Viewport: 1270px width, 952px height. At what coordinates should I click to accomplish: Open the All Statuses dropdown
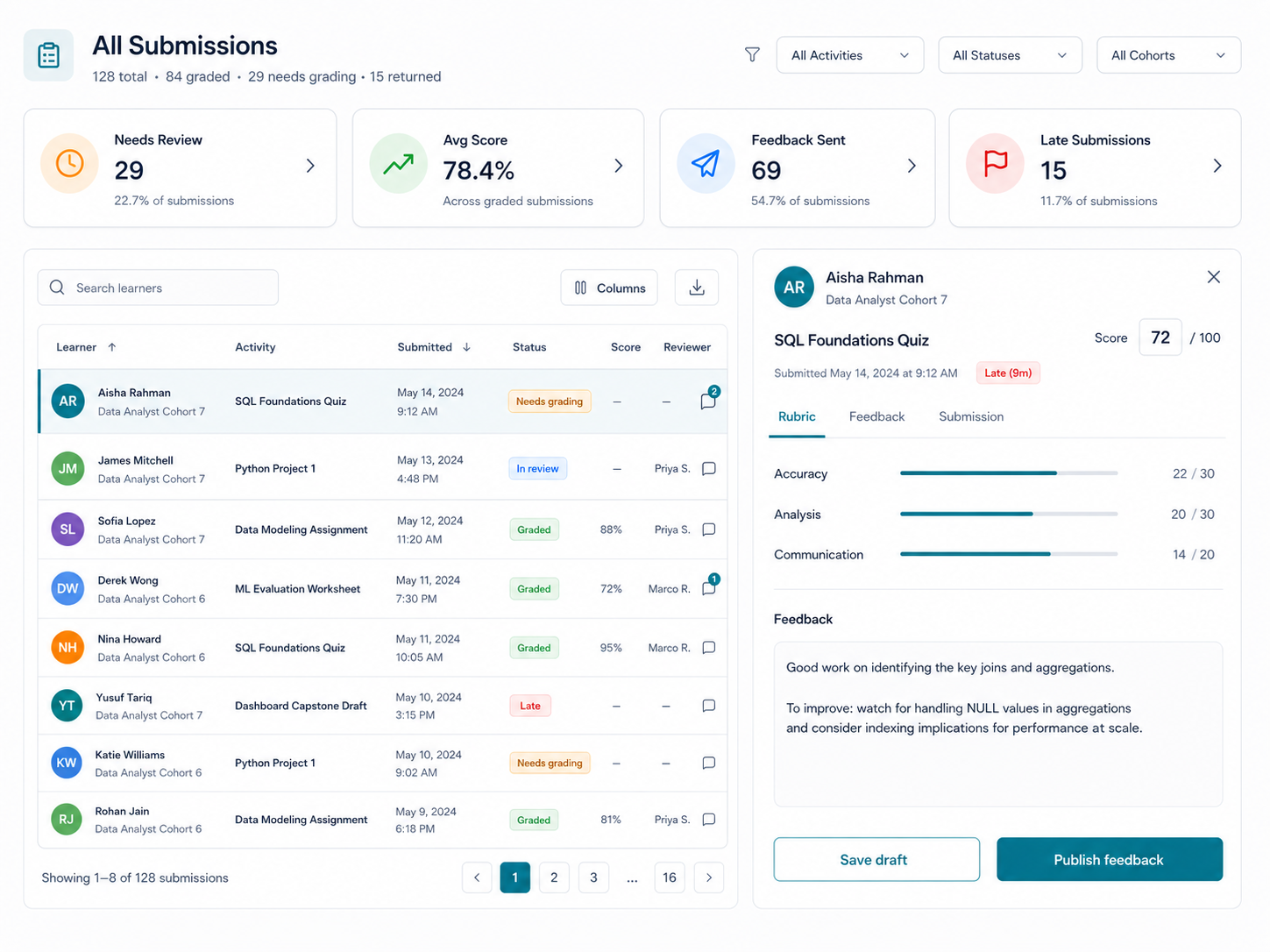tap(1011, 55)
